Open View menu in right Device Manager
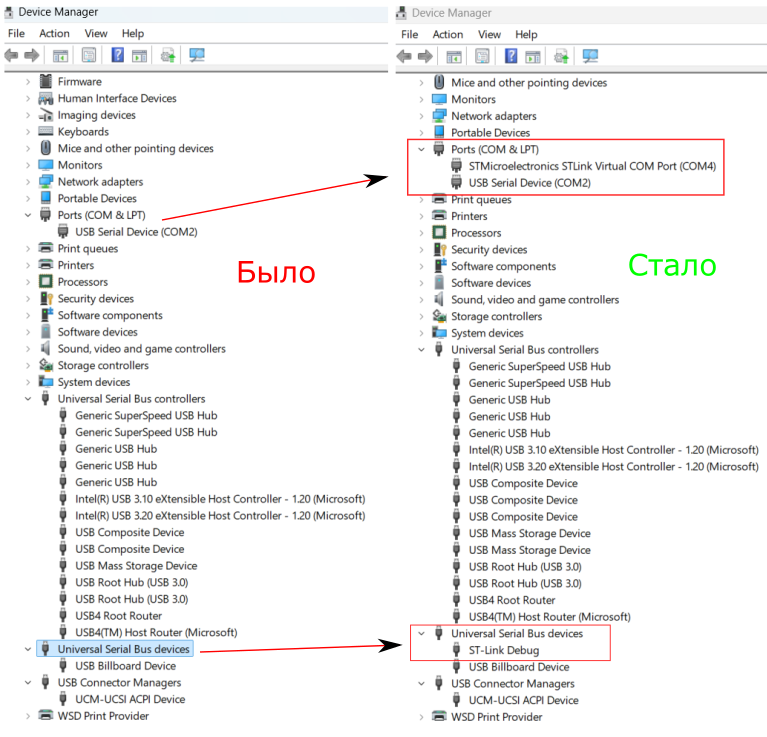This screenshot has width=767, height=737. pyautogui.click(x=489, y=34)
